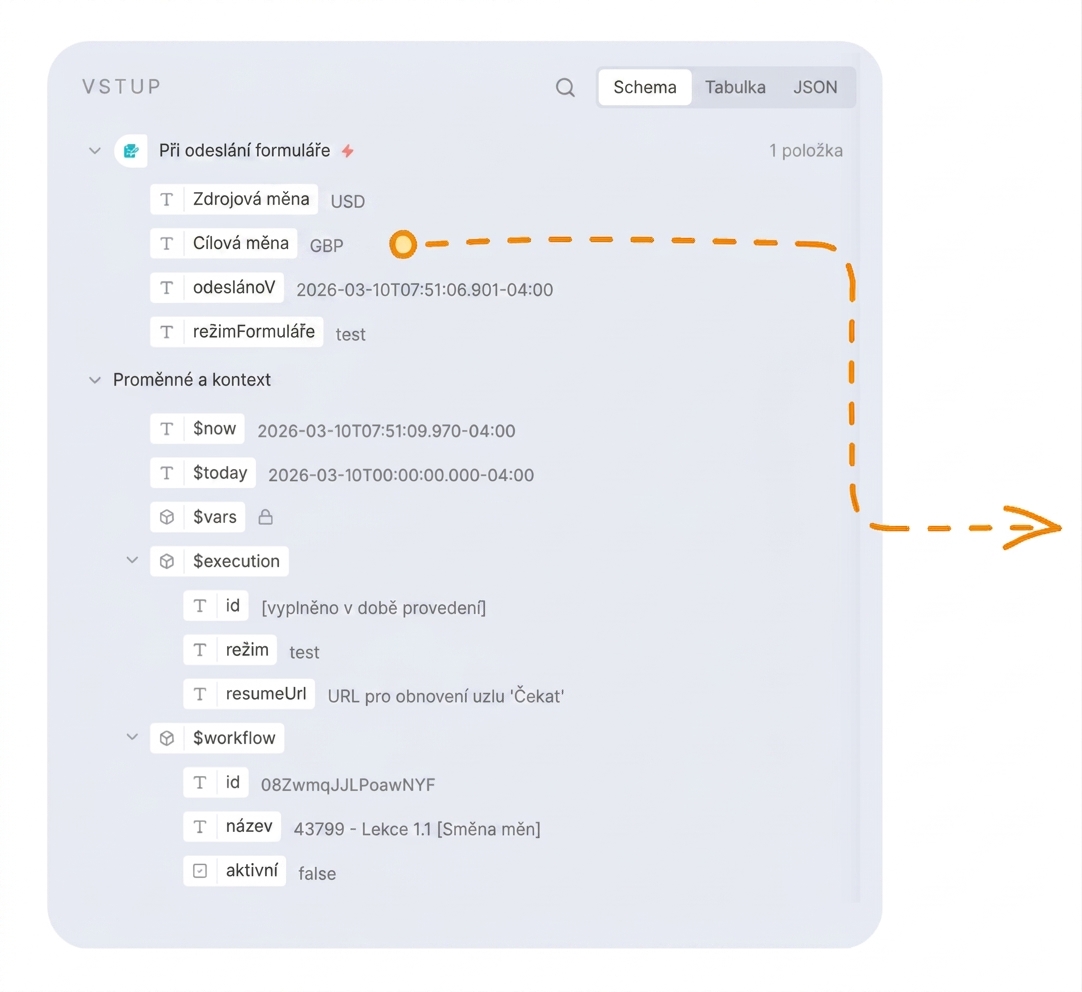Select the Schema view tab
This screenshot has height=992, width=1082.
point(645,87)
